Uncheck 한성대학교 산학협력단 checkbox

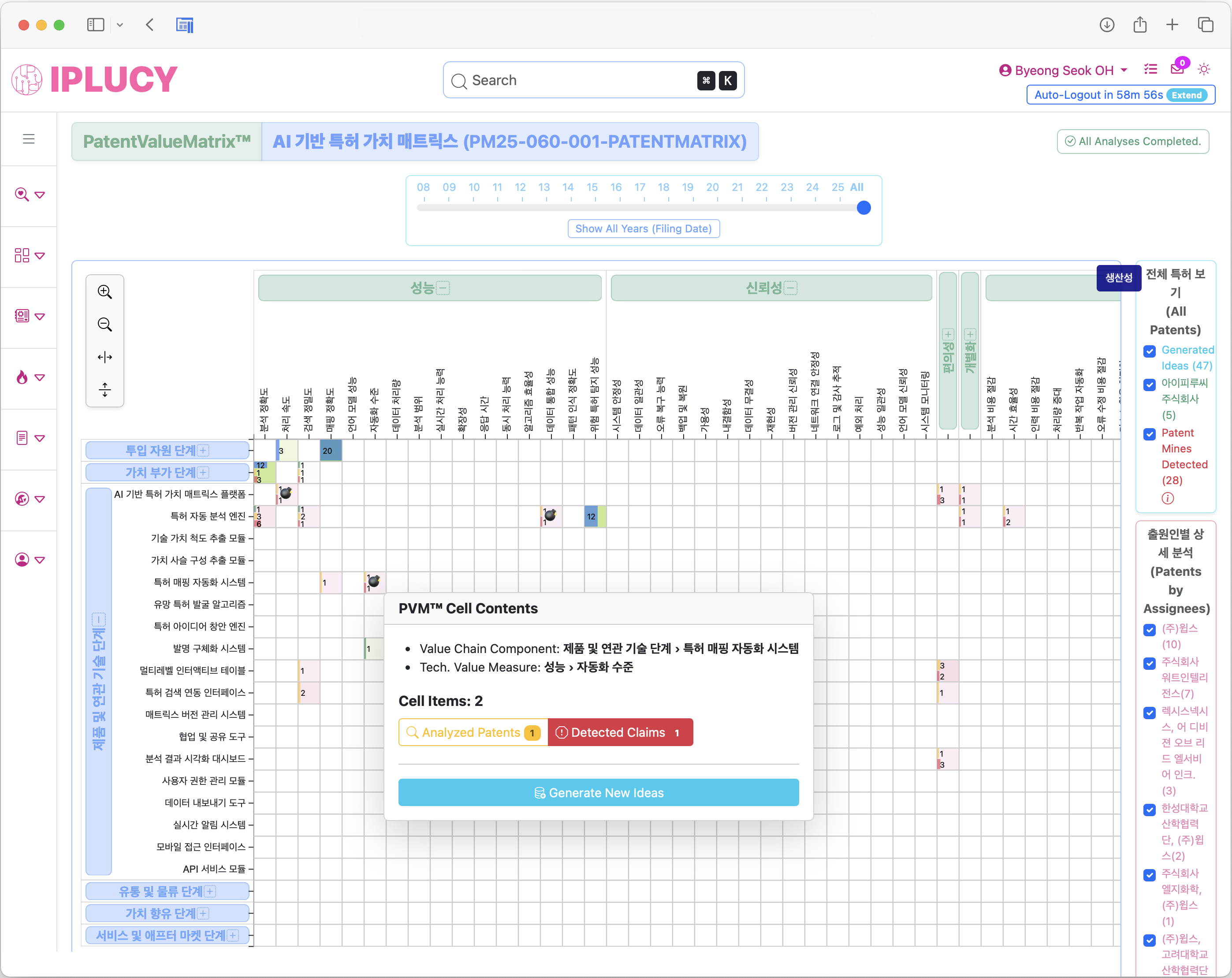click(1150, 810)
